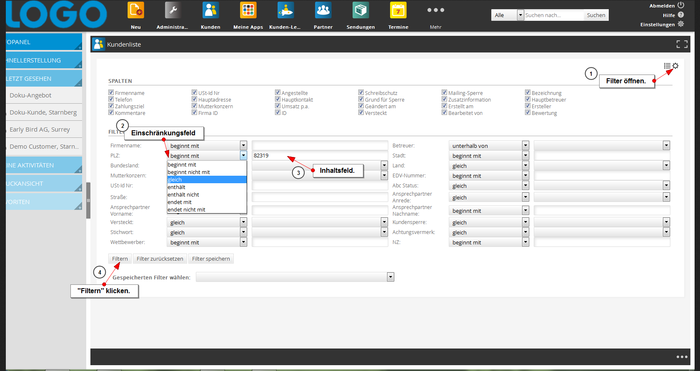Open Doku-Kunde, Starnberg in recently viewed
Screen dimensions: 700x371
click(x=43, y=113)
